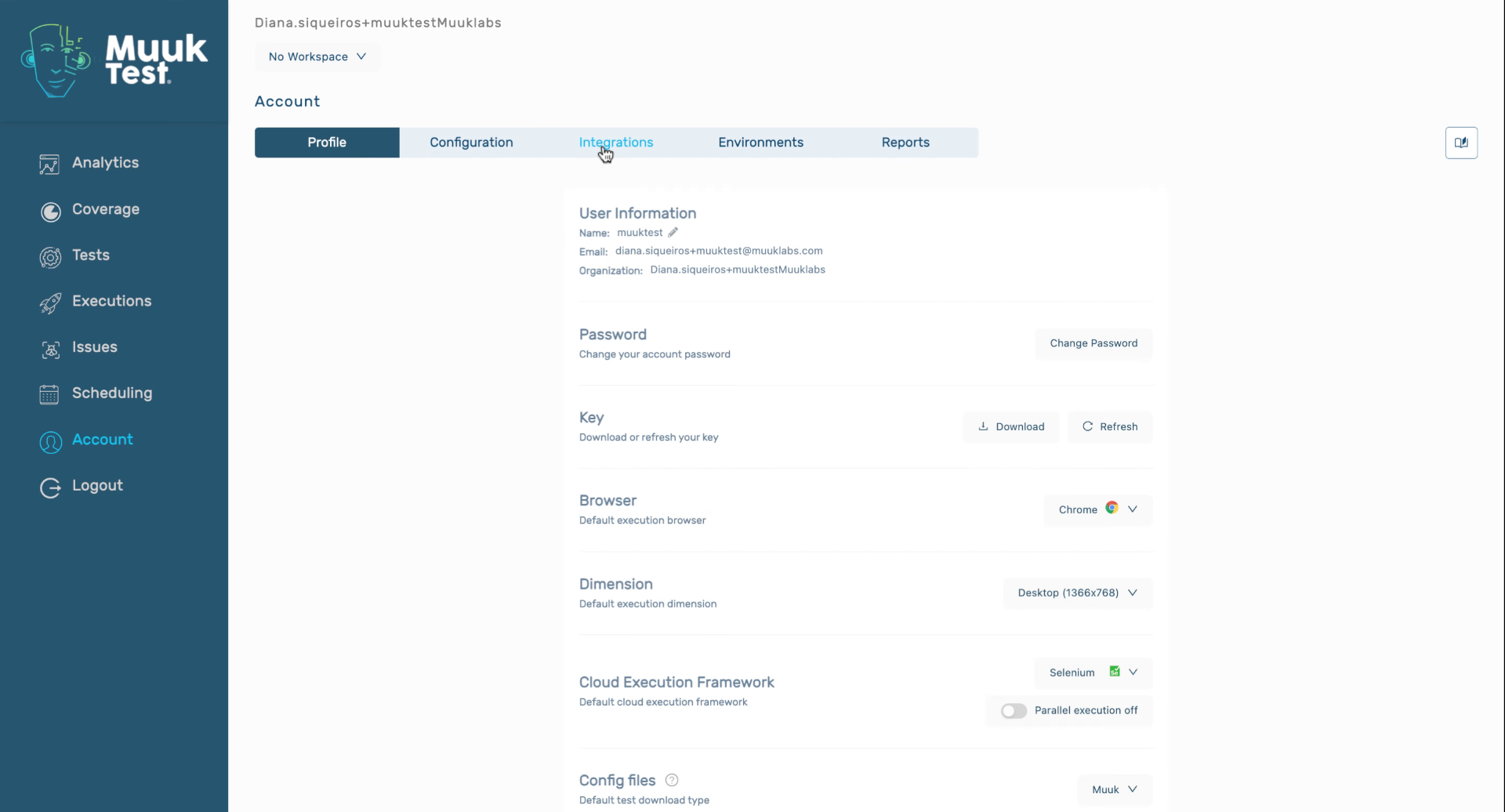Open the Environments tab
This screenshot has height=812, width=1505.
pos(760,142)
